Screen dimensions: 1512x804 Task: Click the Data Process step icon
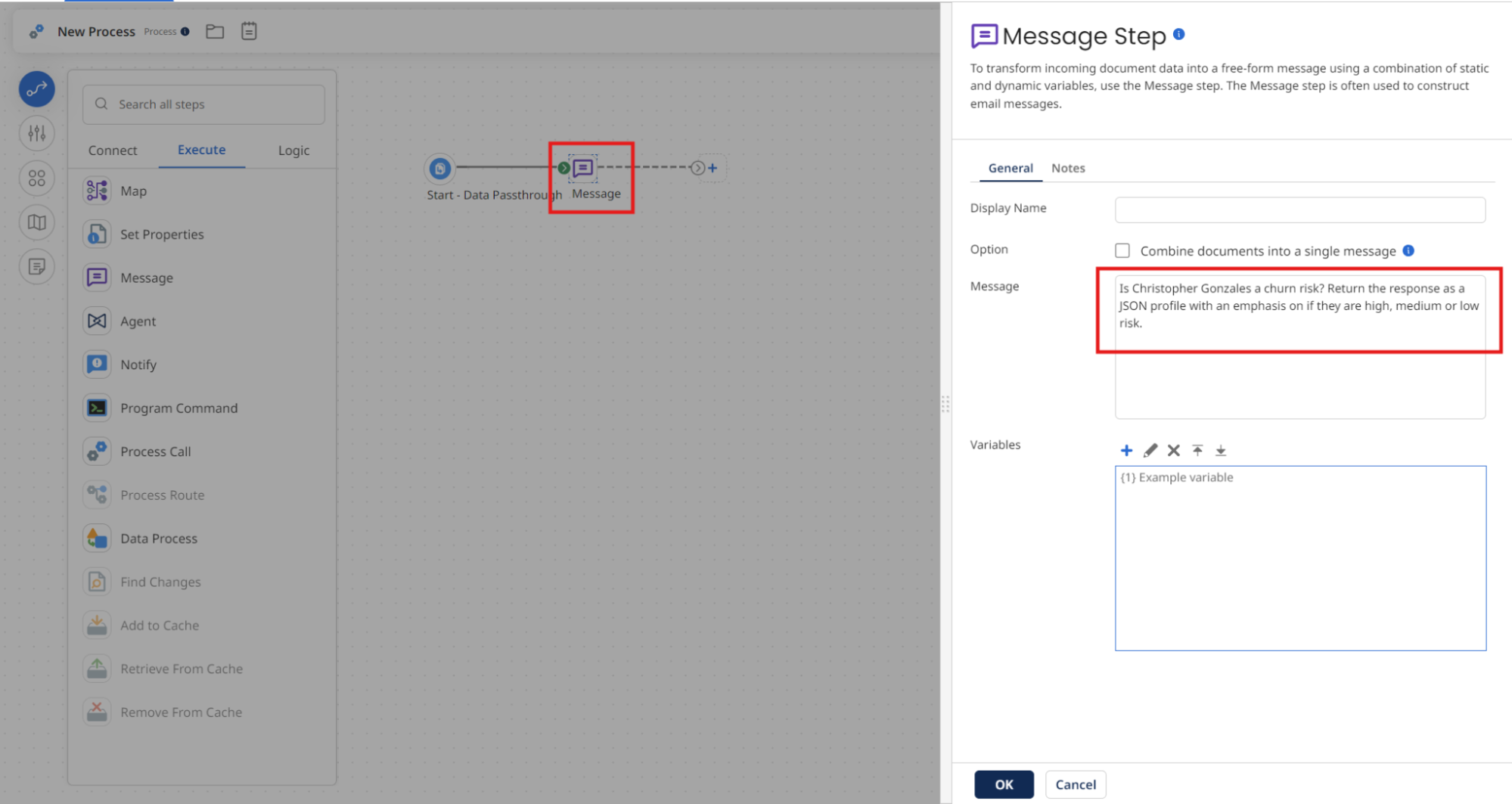pos(97,538)
